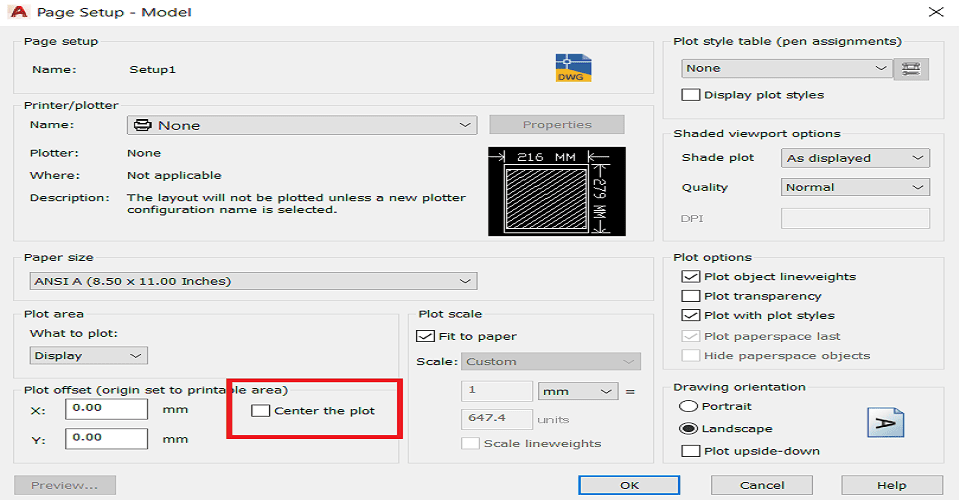Click the X plot offset input field
Screen dimensions: 960x500
107,409
